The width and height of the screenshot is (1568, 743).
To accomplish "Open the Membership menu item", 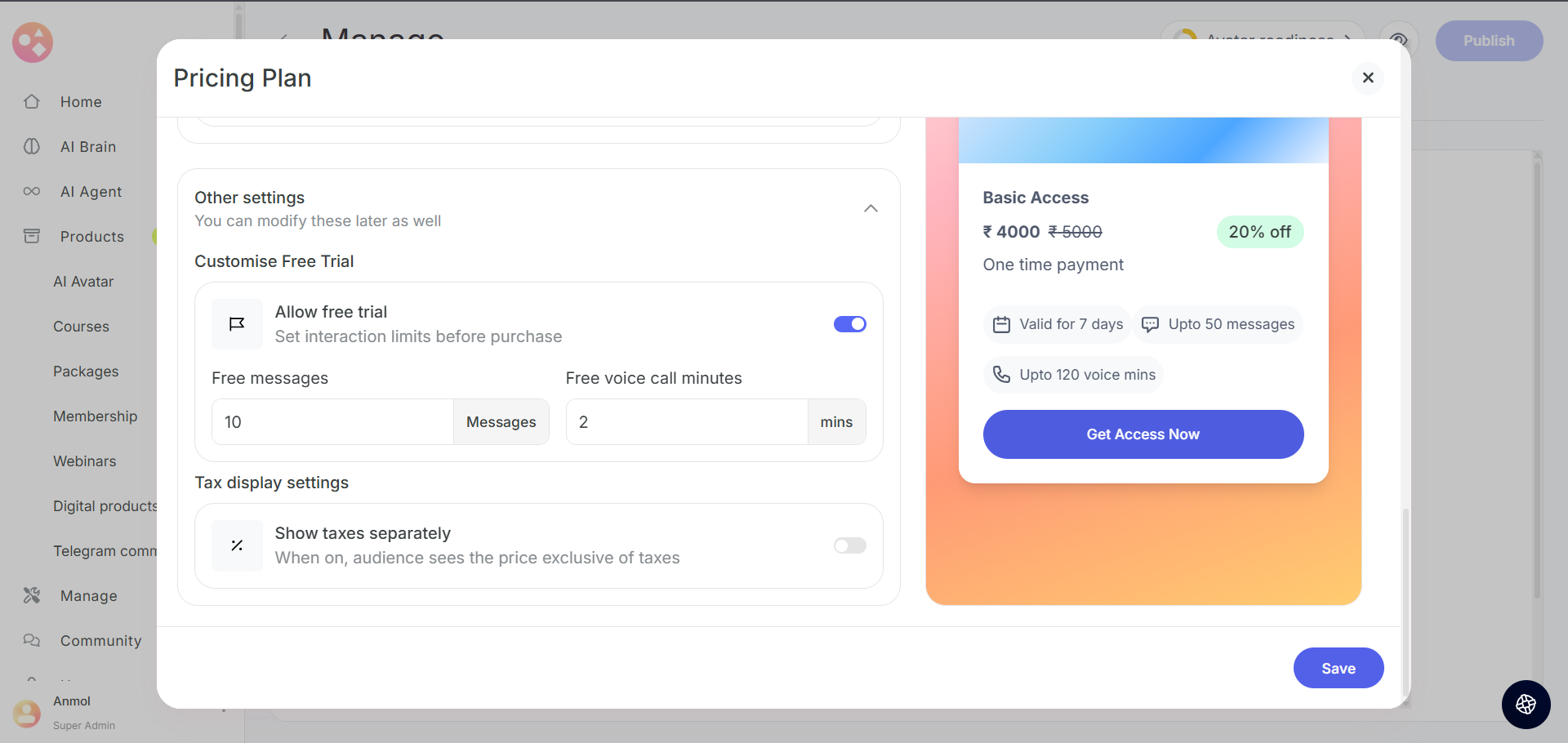I will click(95, 416).
